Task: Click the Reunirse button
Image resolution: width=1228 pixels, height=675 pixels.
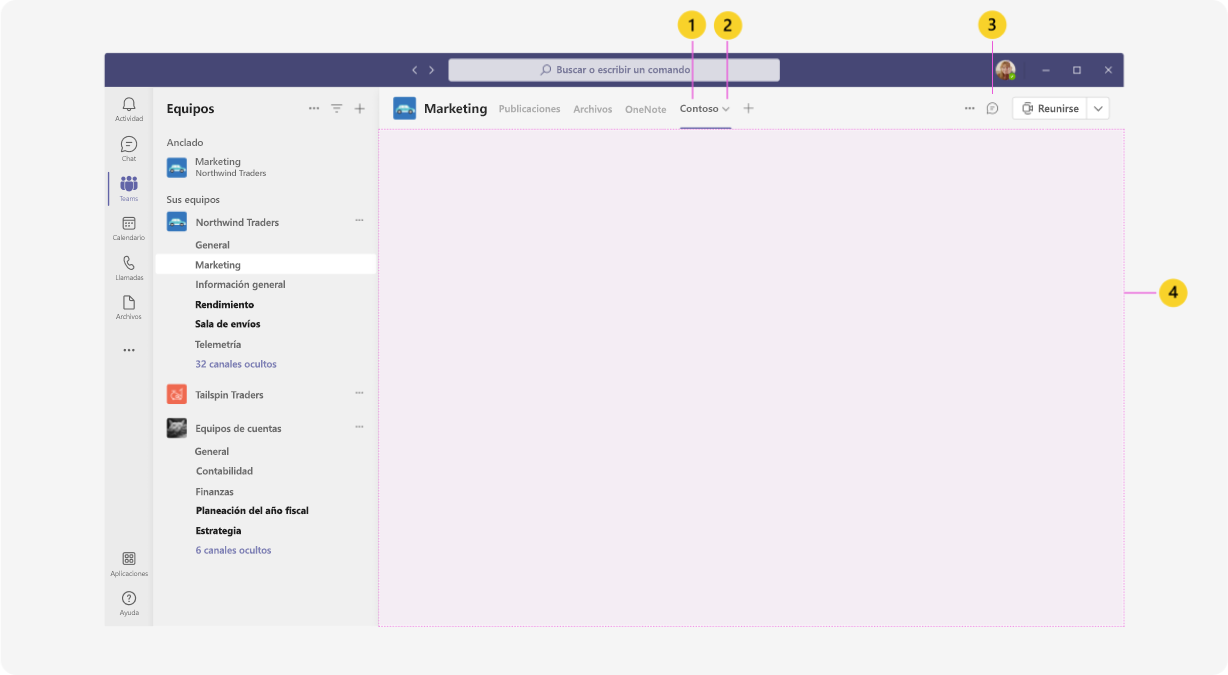Action: tap(1050, 108)
